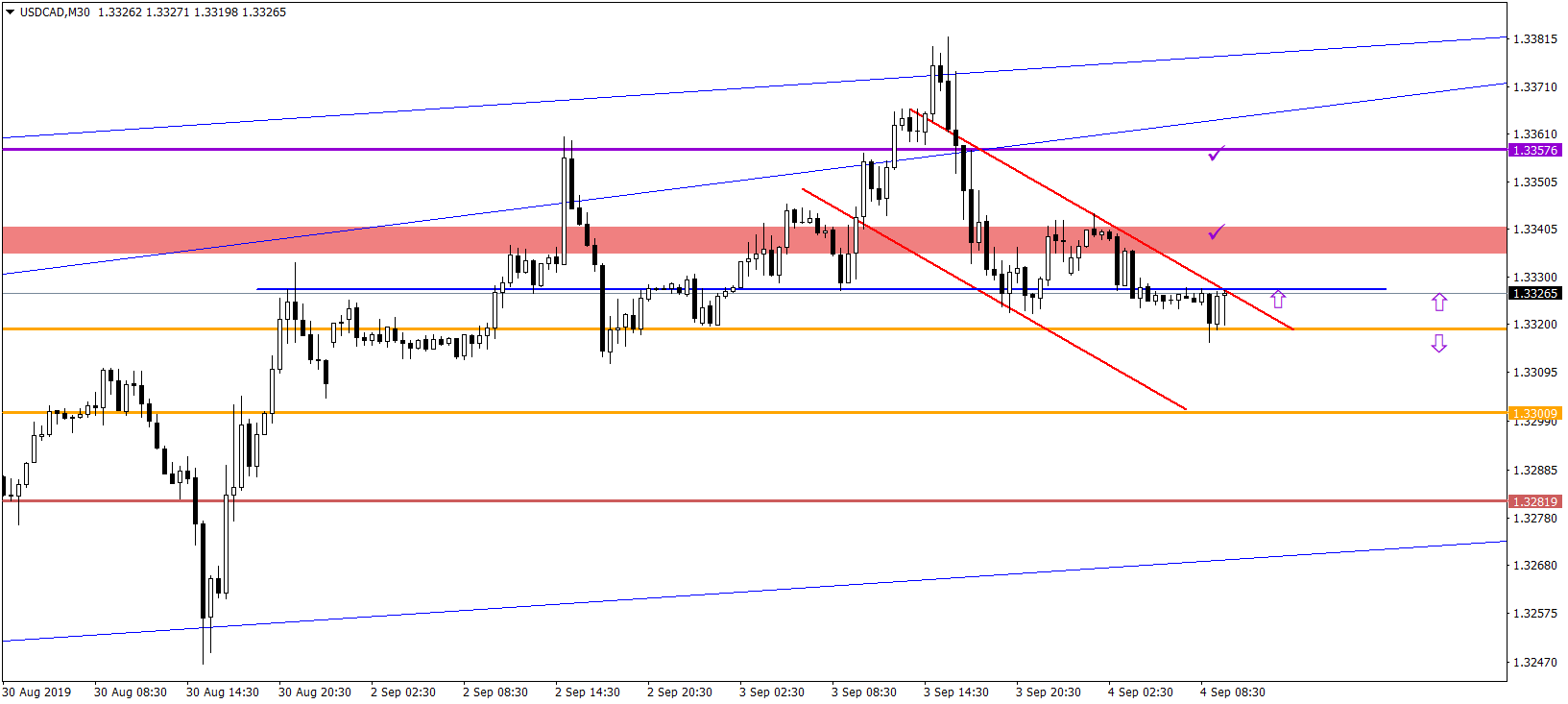Click the 4 Sep 02:30 time label
The width and height of the screenshot is (1568, 704).
tap(1141, 692)
